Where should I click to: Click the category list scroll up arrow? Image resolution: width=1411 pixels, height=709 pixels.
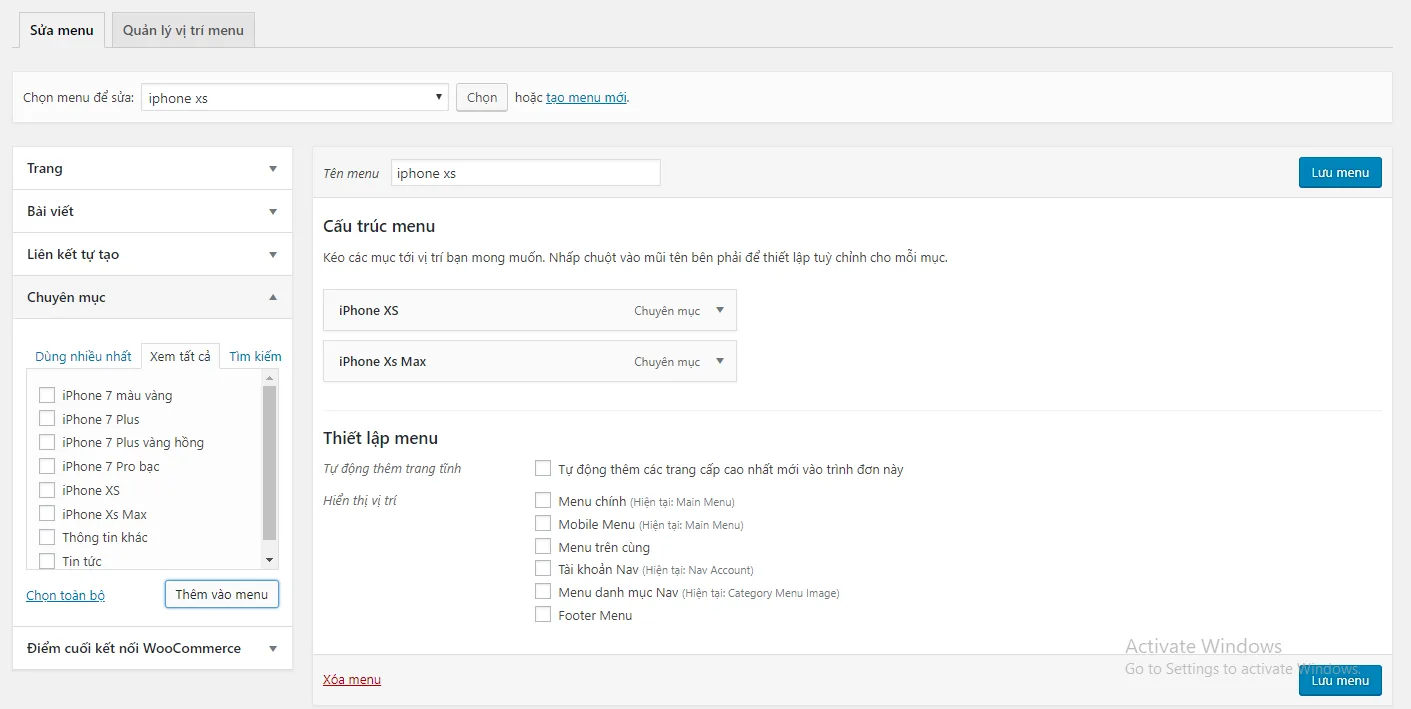coord(269,378)
